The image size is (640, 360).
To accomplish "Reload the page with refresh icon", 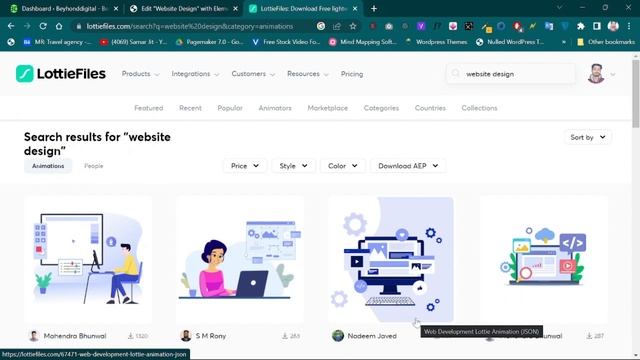I will tap(43, 26).
